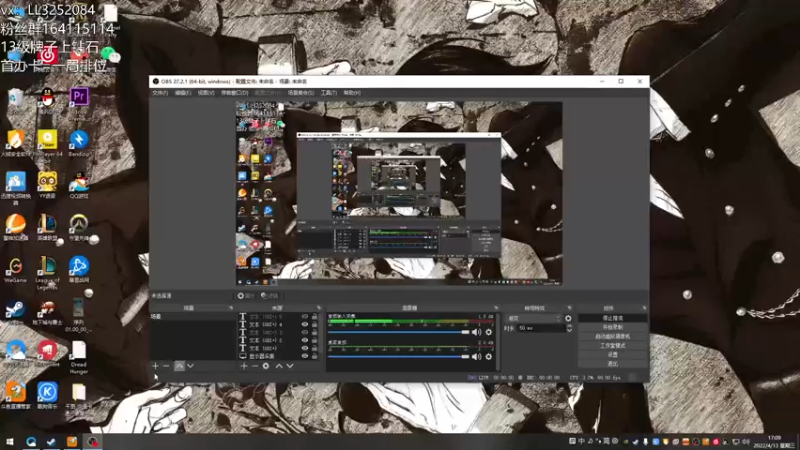Open the 工具(T) menu in OBS
800x450 pixels.
click(329, 93)
